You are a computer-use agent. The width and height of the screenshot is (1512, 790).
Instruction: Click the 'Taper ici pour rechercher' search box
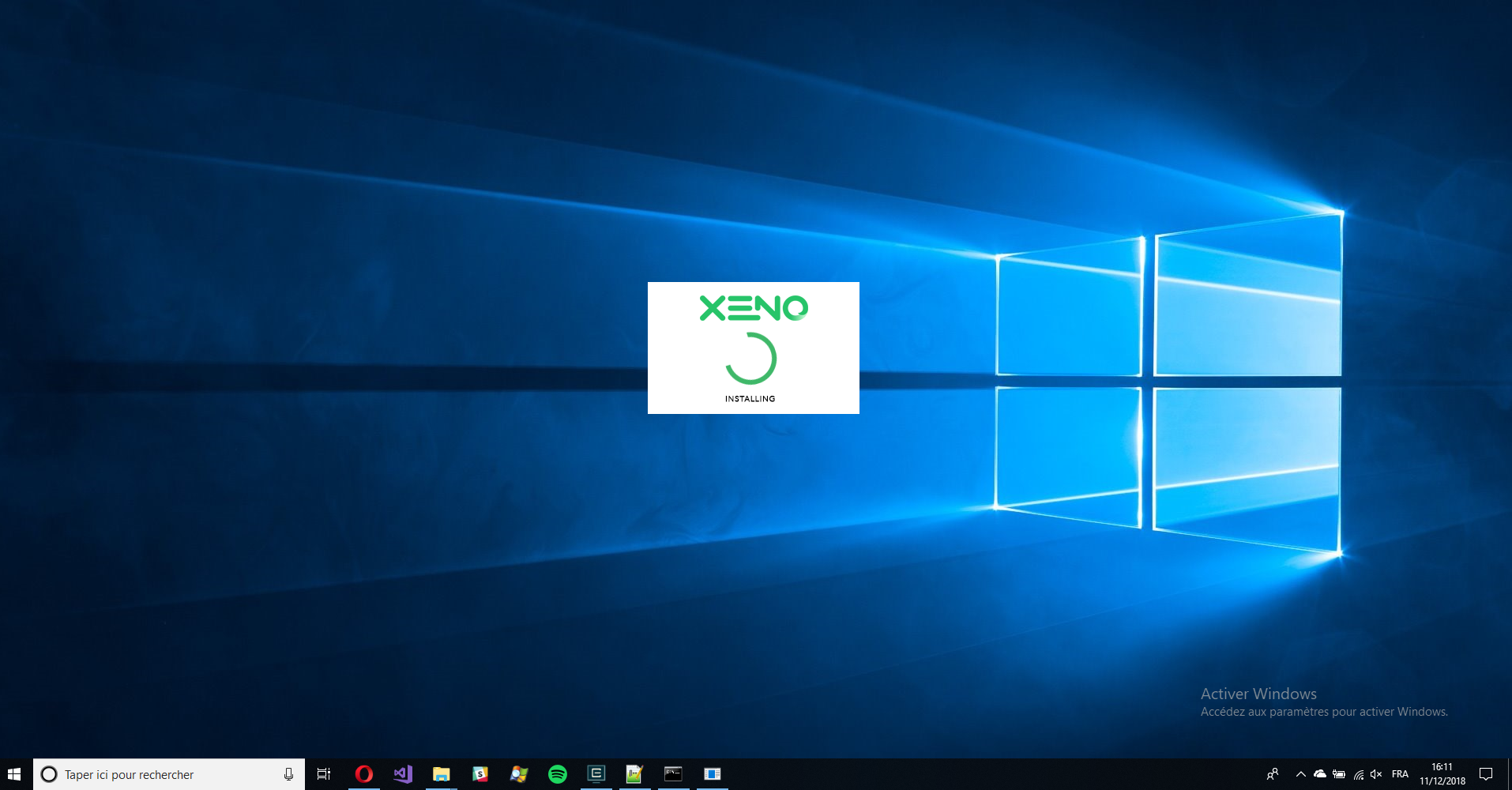click(158, 774)
